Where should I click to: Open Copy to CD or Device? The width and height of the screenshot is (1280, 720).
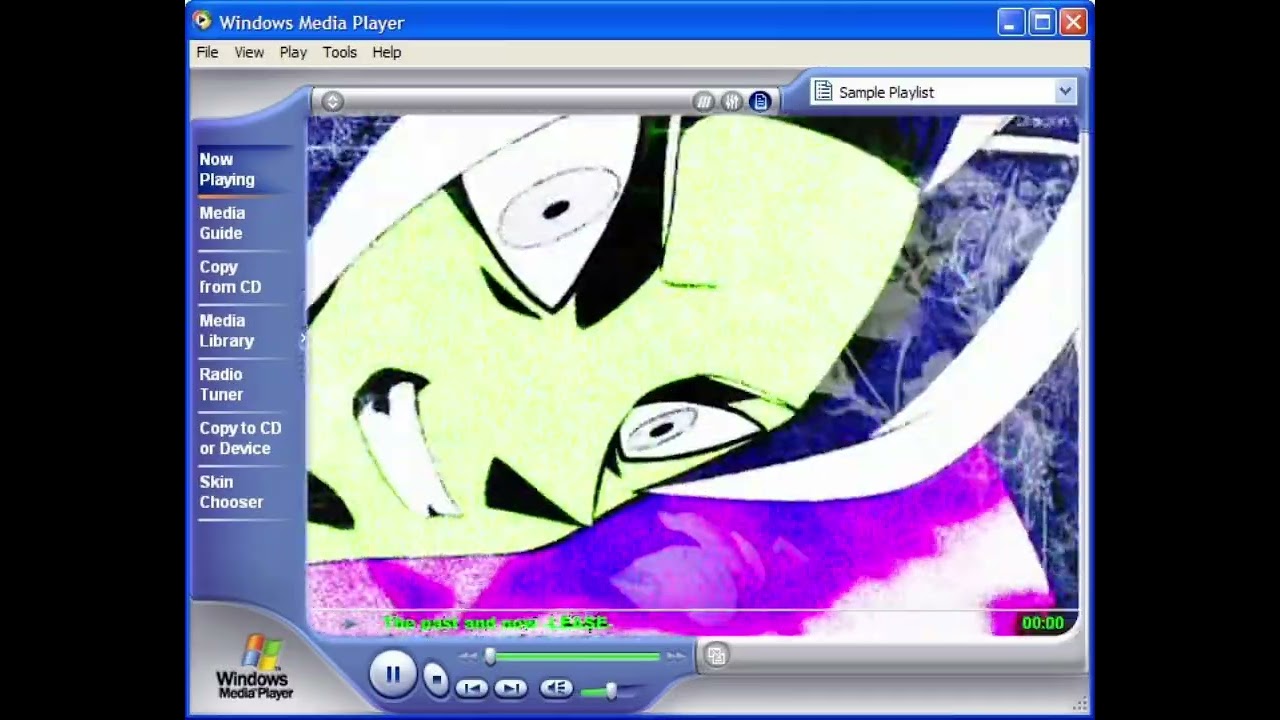pyautogui.click(x=243, y=438)
